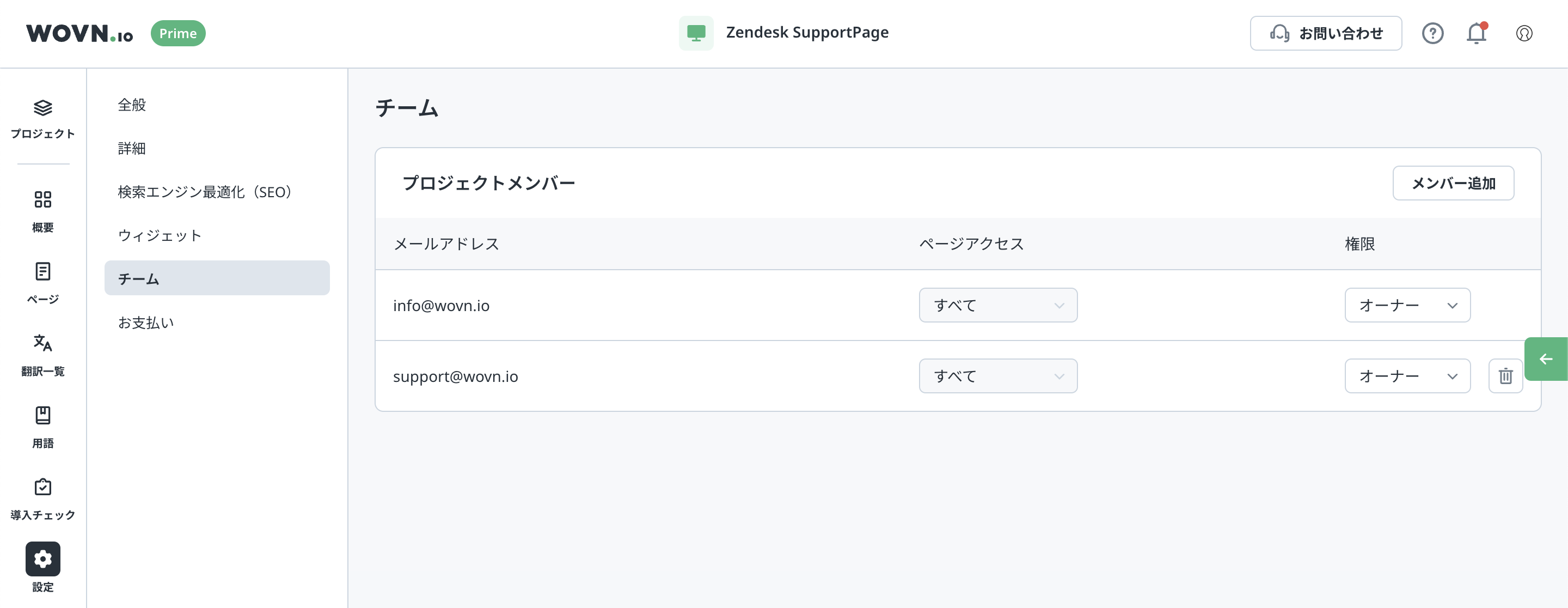Select 検索エンジン最適化（SEO） menu item

[205, 192]
